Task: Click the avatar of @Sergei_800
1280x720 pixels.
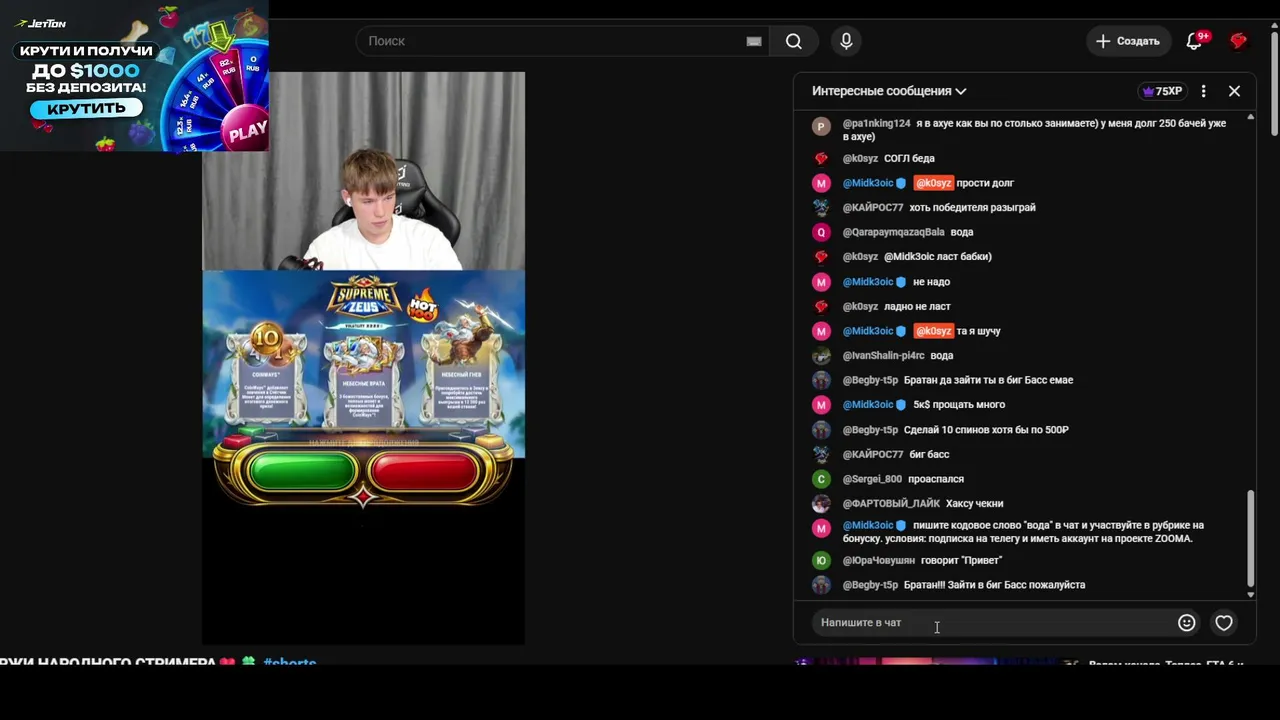Action: [x=821, y=479]
